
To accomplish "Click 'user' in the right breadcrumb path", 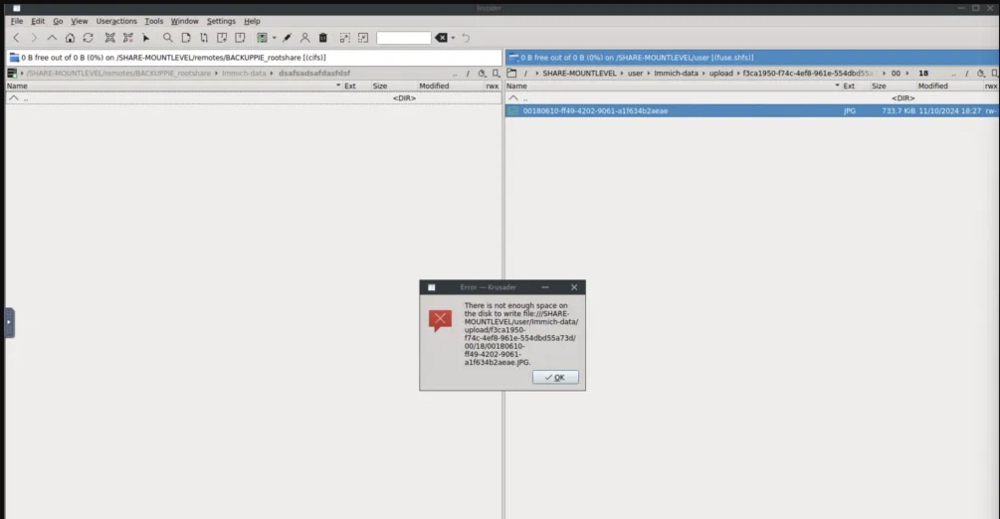I will tap(635, 73).
